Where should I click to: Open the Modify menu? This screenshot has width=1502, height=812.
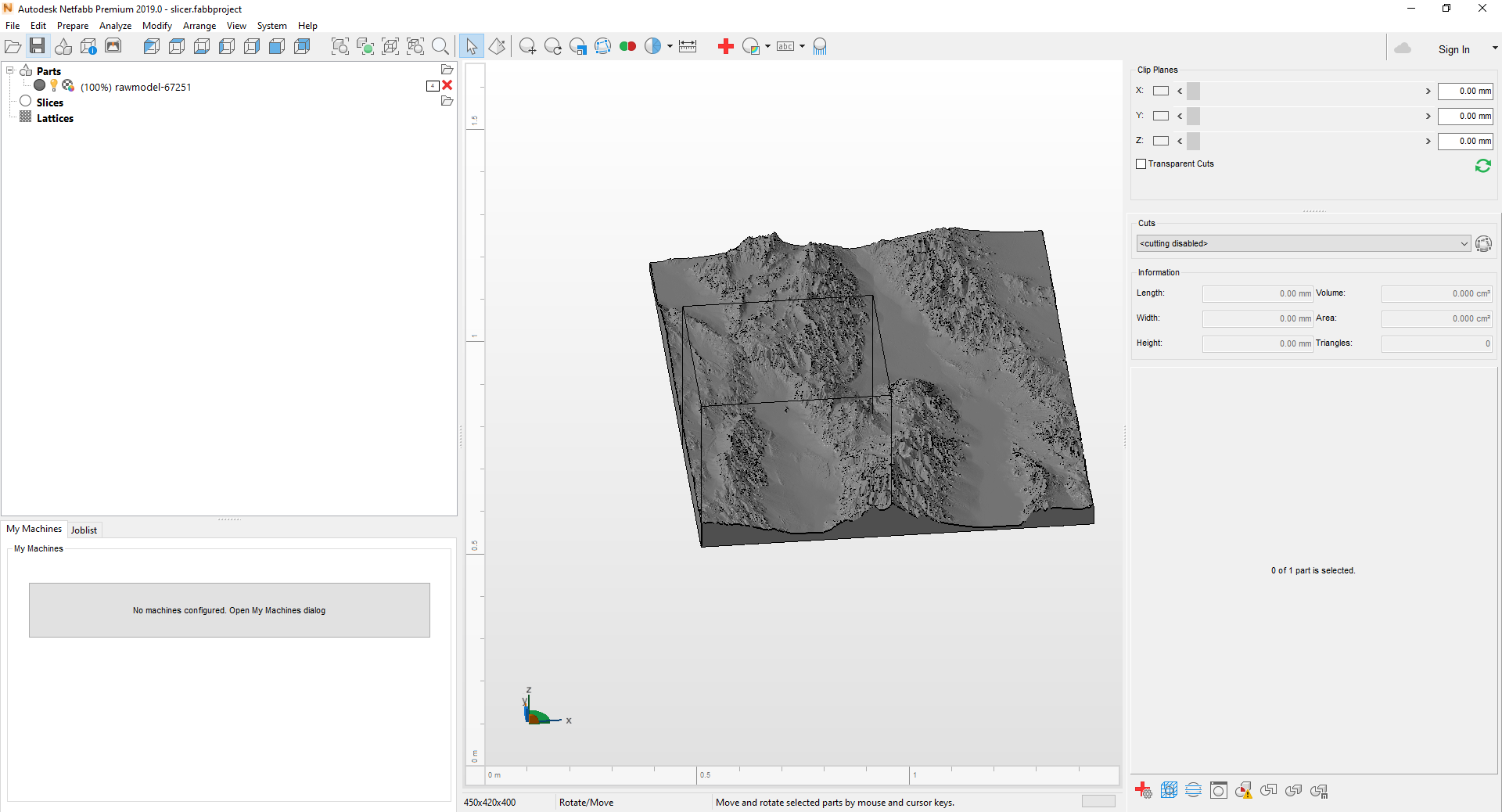point(157,26)
